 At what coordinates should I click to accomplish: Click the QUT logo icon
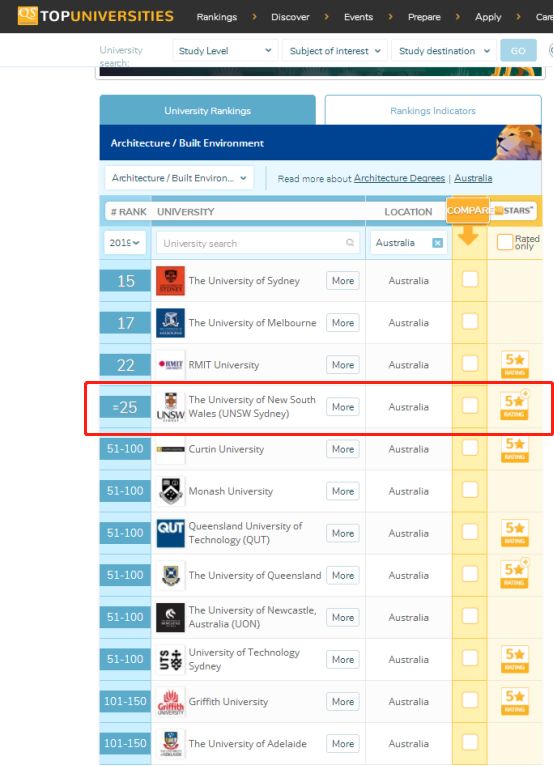170,533
